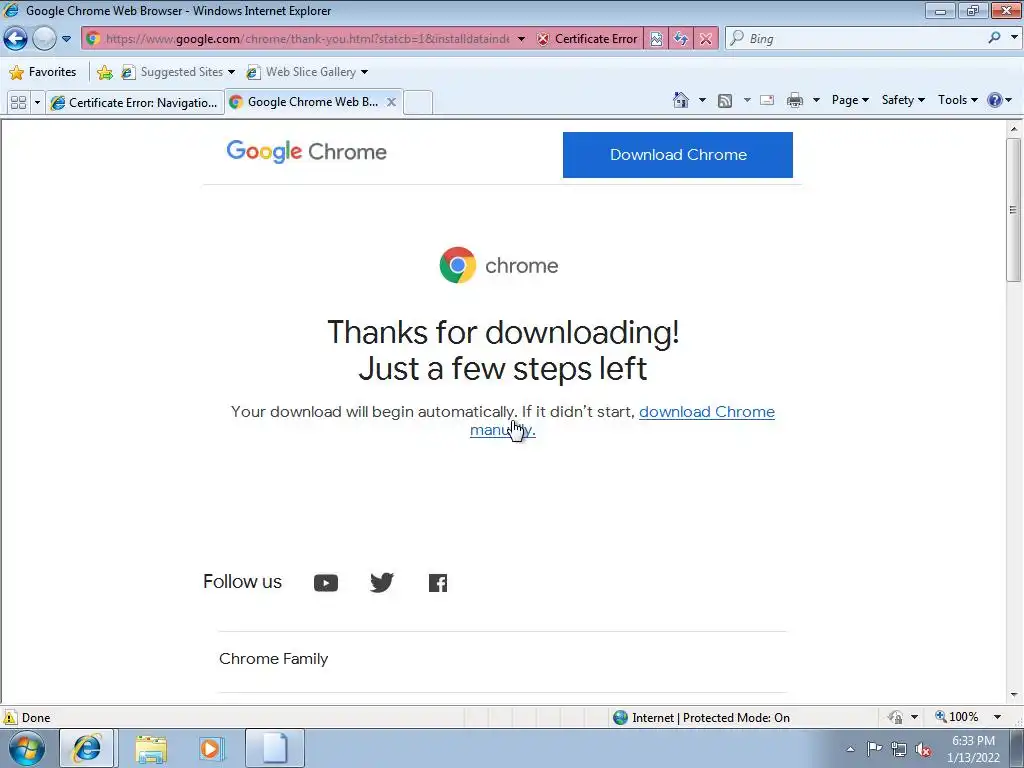Screen dimensions: 1024x768
Task: Open Windows Explorer from taskbar
Action: pos(151,748)
